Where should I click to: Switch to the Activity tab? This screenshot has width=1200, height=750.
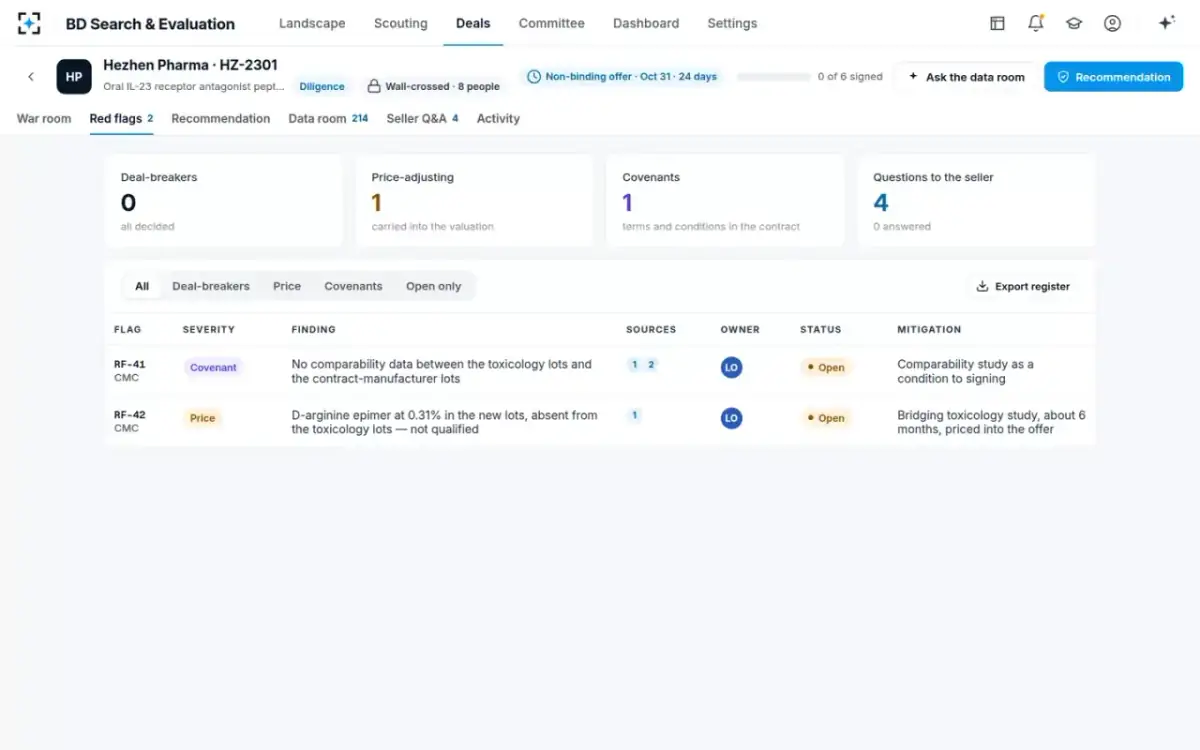tap(498, 118)
